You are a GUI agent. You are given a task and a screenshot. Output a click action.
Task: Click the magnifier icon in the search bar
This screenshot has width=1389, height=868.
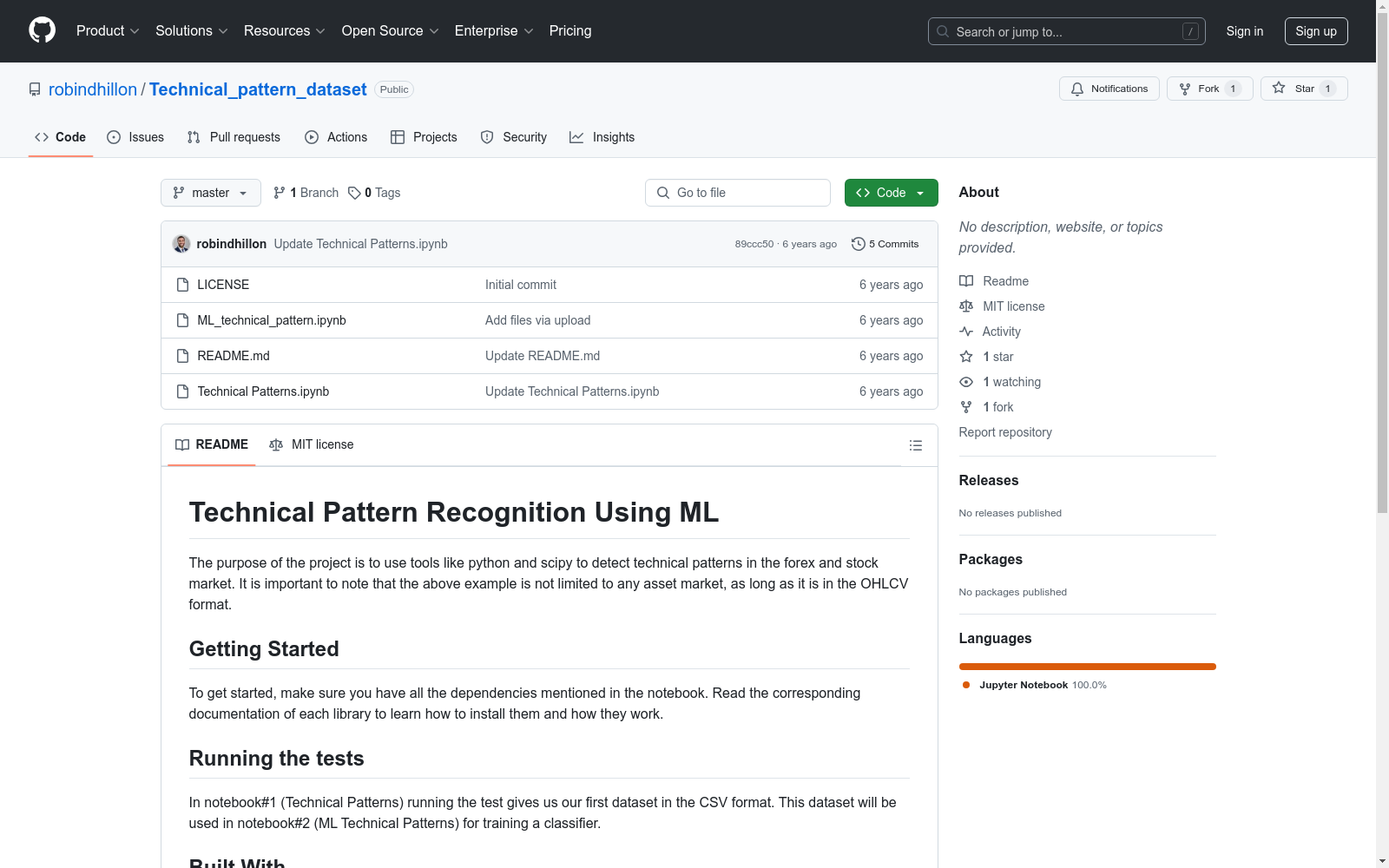click(943, 31)
